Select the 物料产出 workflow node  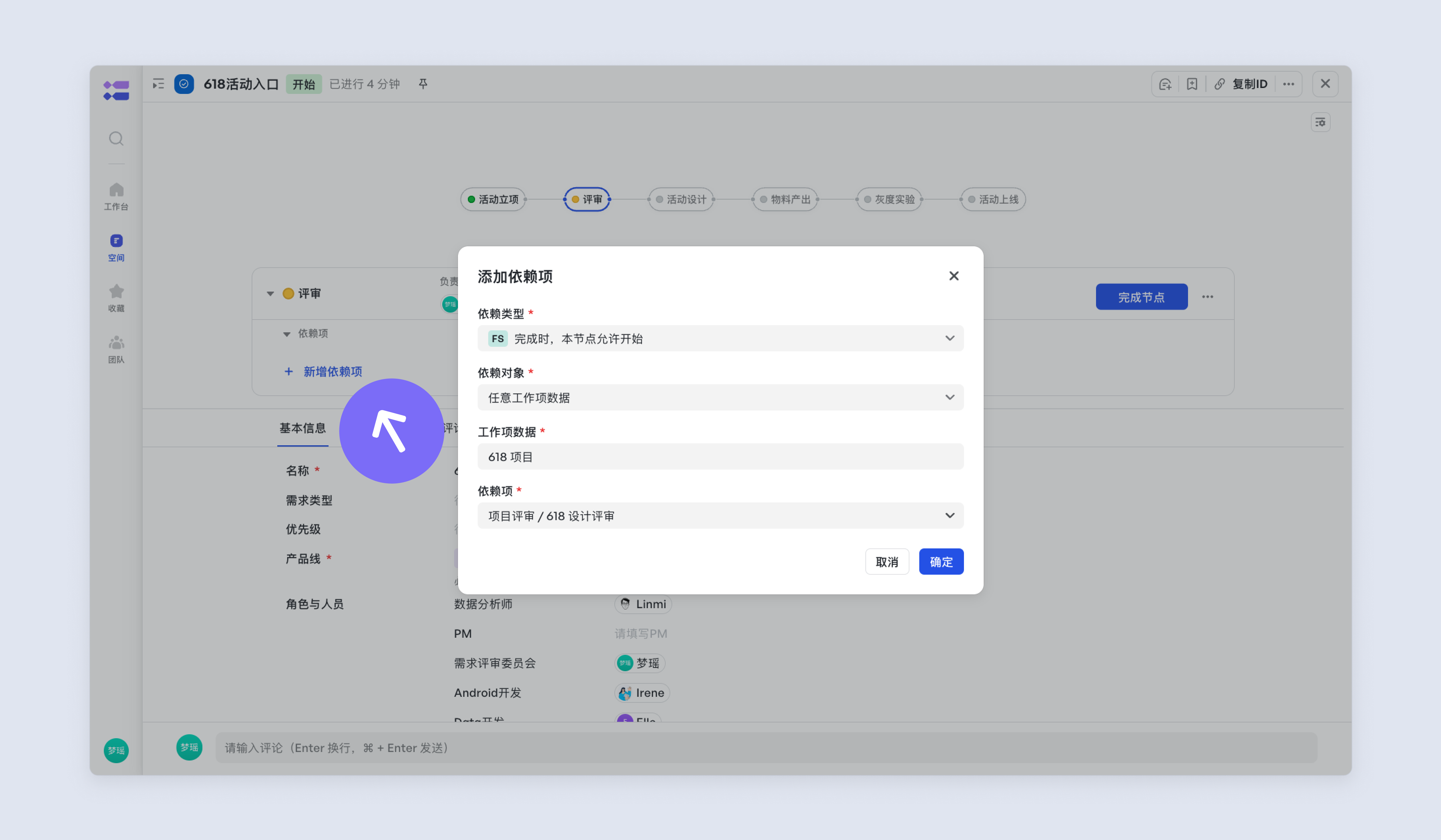785,199
